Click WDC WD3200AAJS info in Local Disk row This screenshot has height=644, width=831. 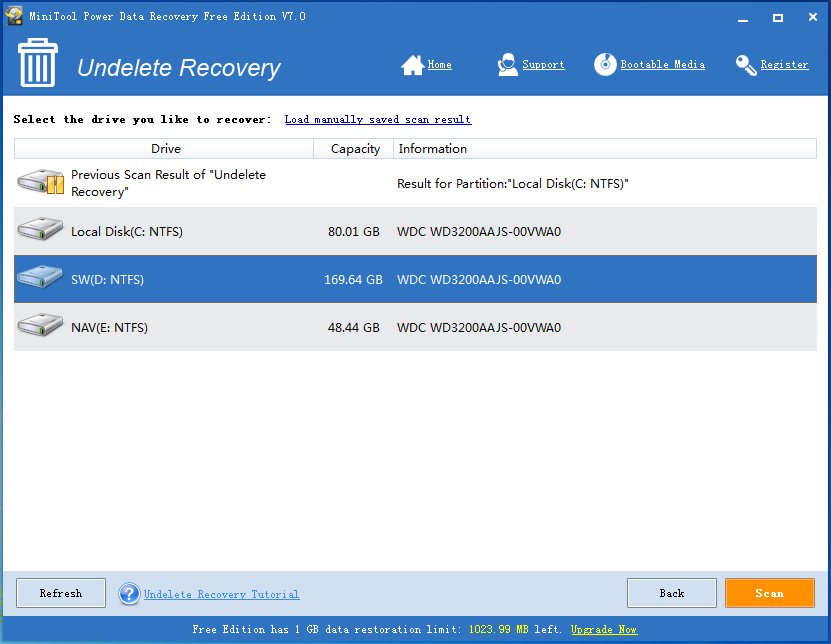coord(479,232)
